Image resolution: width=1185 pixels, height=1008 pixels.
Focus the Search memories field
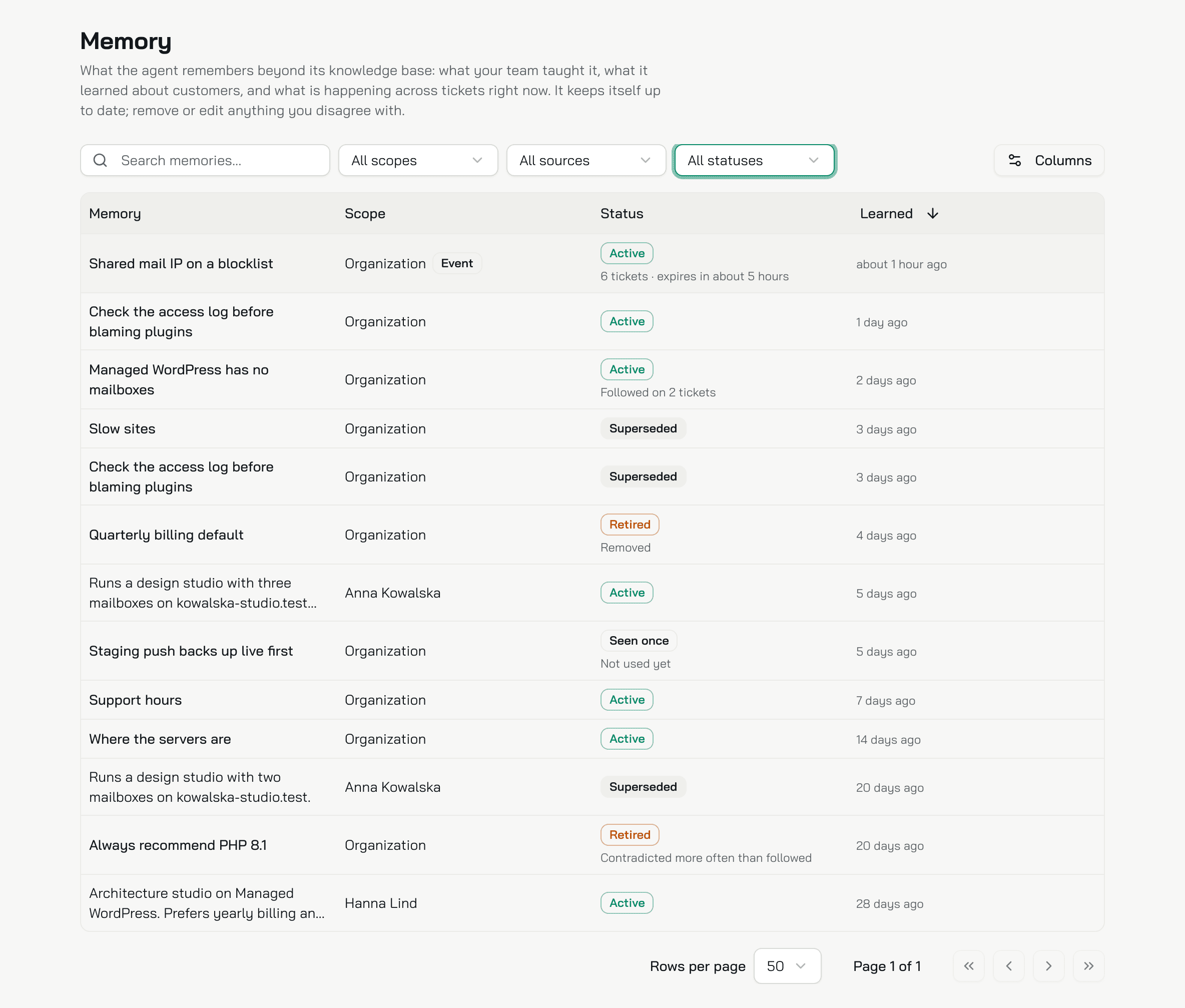pos(205,161)
